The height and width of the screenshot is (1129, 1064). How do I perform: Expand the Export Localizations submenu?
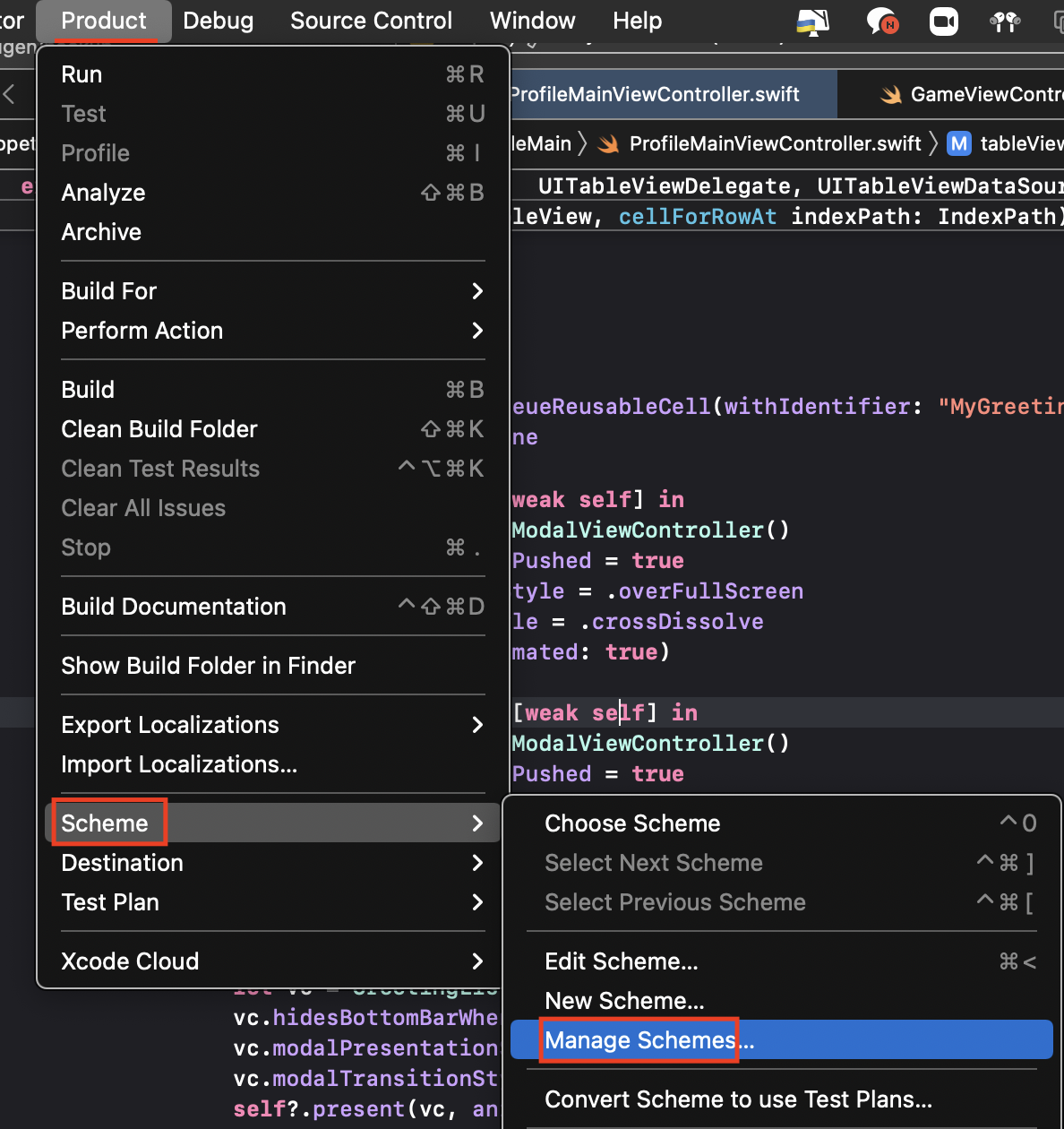pyautogui.click(x=273, y=725)
